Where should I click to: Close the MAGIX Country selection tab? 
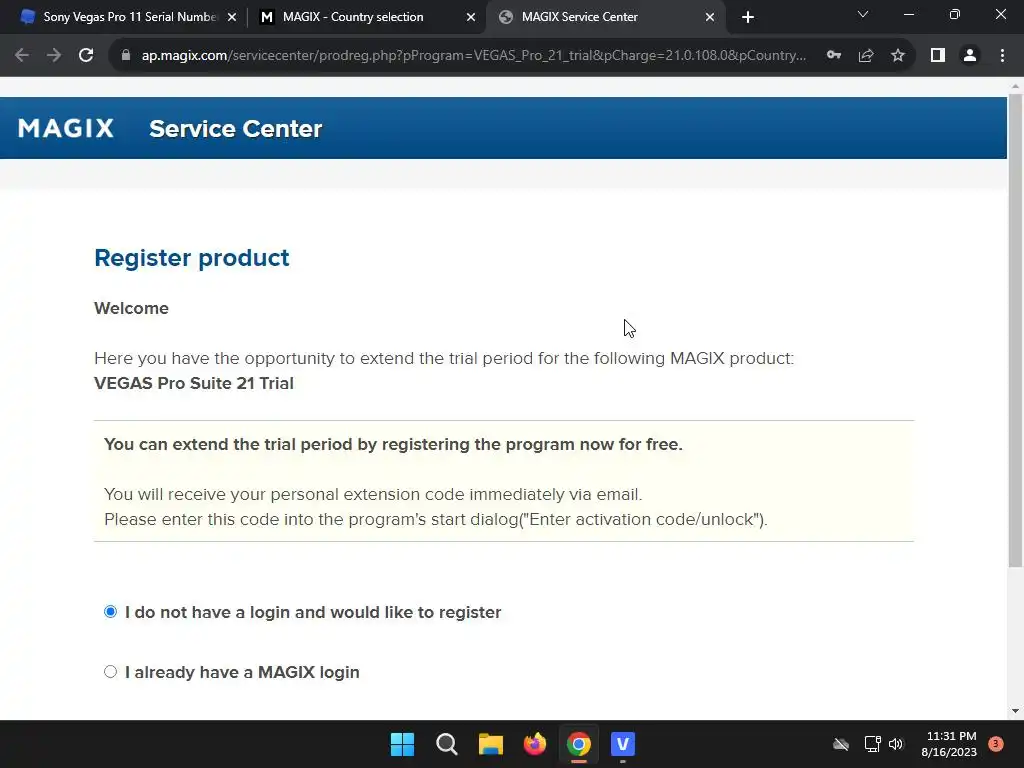click(471, 17)
